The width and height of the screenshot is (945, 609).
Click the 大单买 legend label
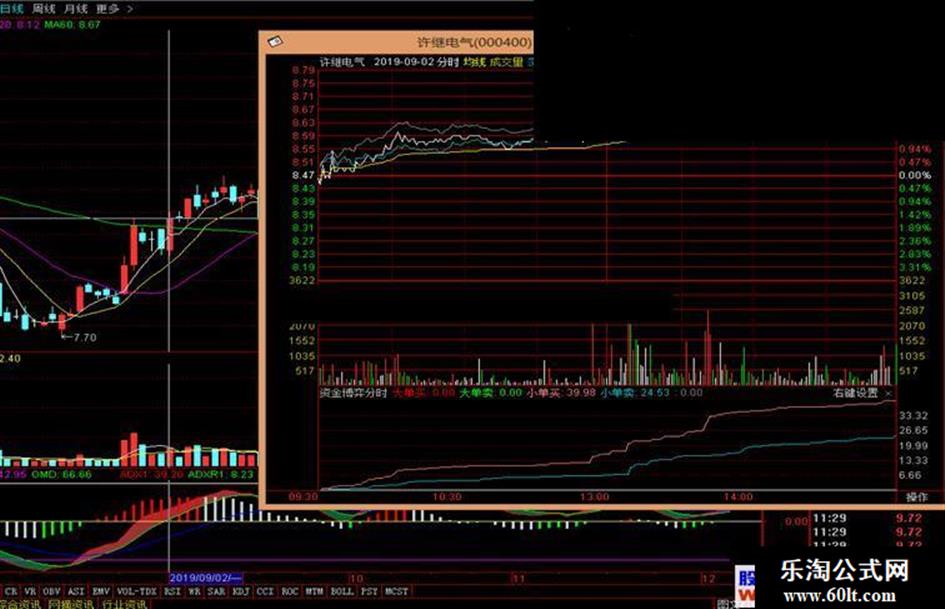coord(409,393)
